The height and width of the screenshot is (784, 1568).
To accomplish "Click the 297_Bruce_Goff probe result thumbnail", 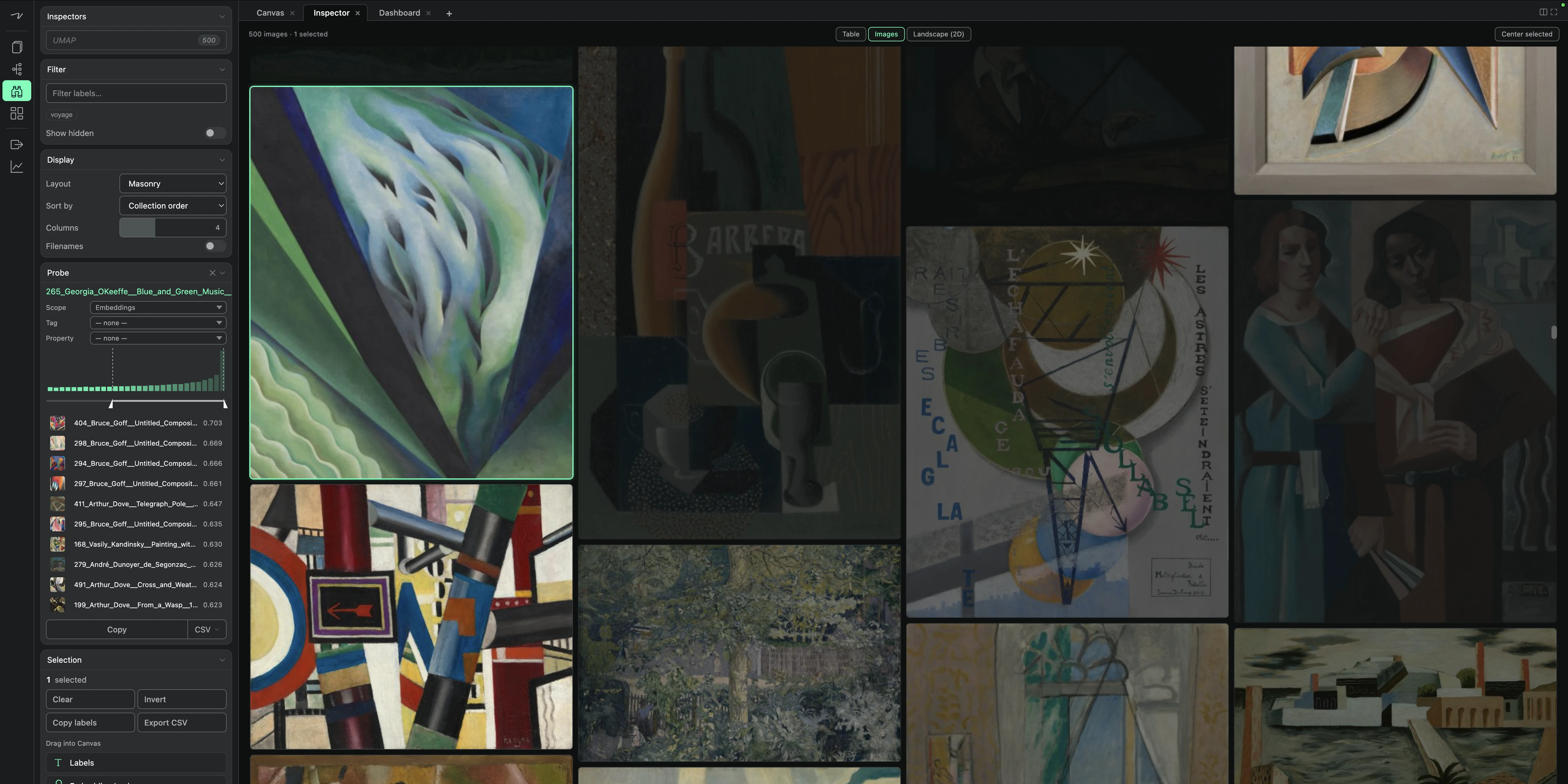I will (x=57, y=484).
